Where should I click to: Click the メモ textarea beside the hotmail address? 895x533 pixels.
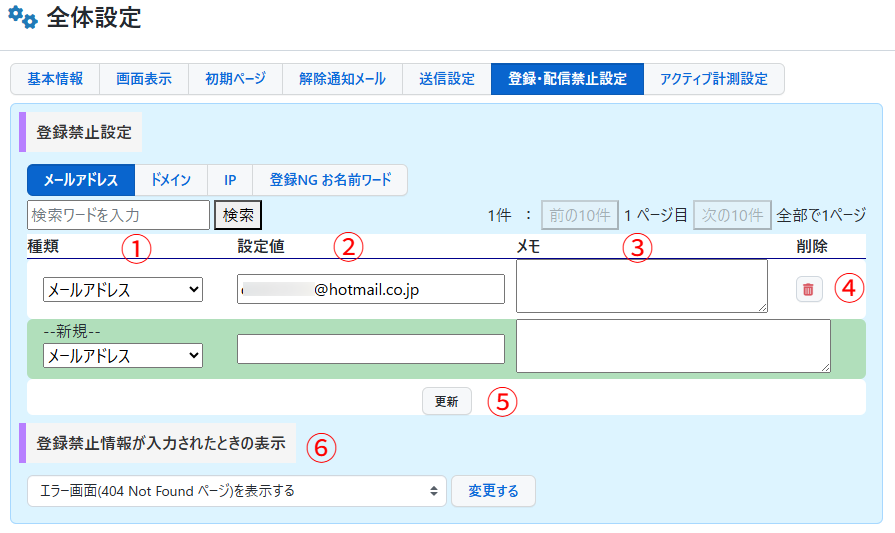point(641,286)
